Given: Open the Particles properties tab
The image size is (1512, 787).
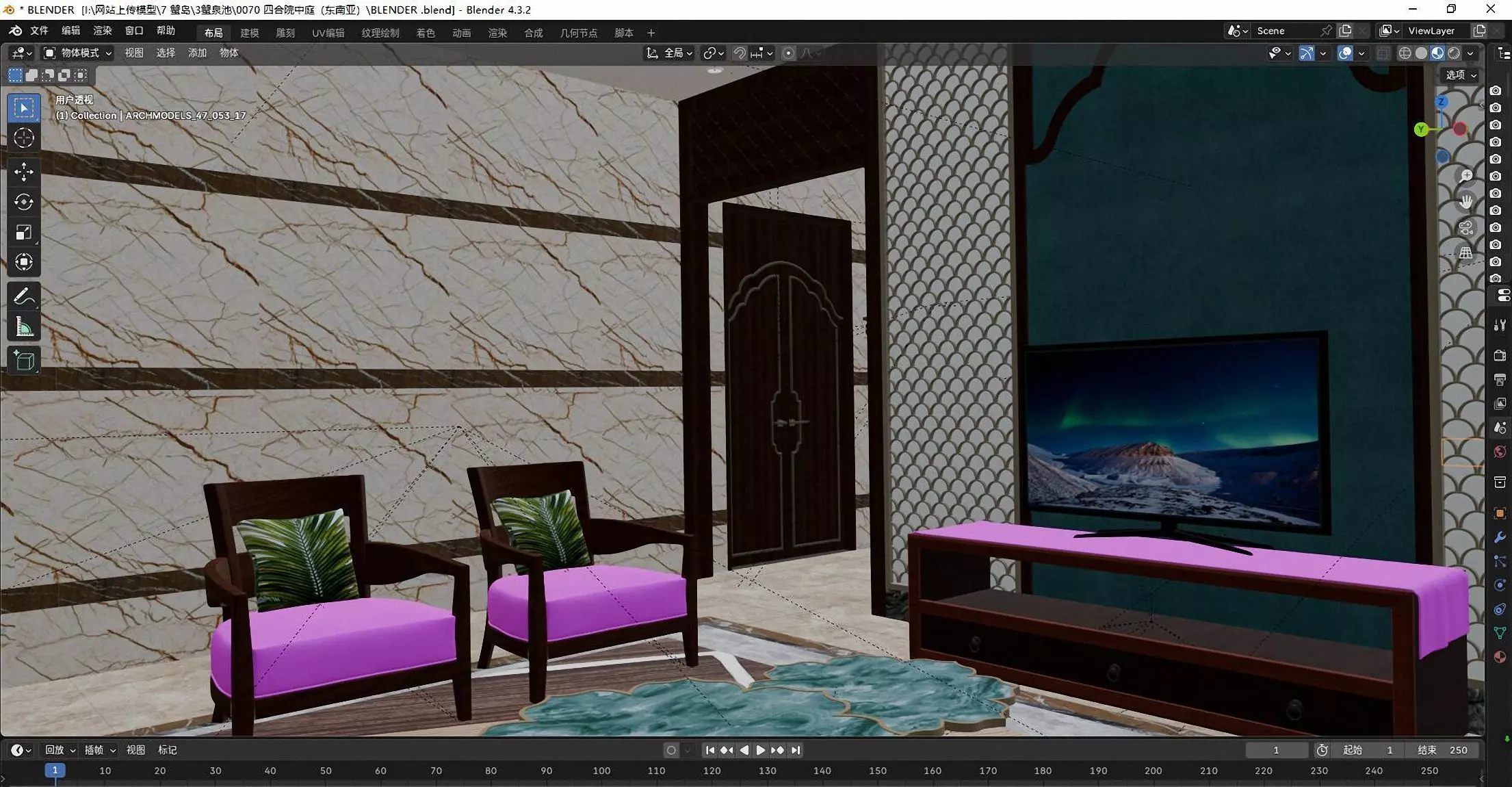Looking at the screenshot, I should 1500,561.
